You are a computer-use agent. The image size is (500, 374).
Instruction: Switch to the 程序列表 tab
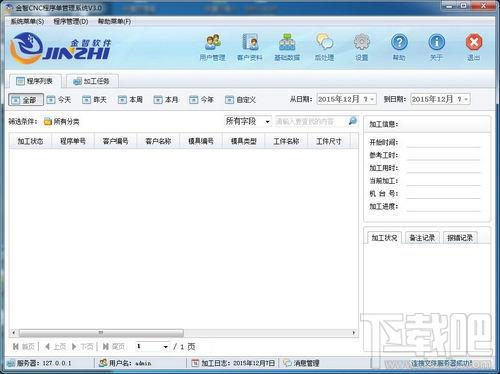(x=35, y=81)
